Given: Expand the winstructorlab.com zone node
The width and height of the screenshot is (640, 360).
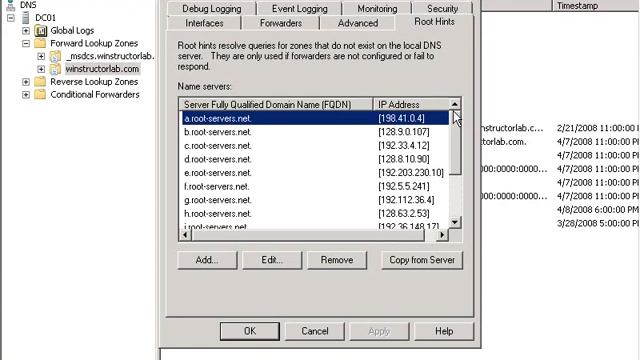Looking at the screenshot, I should [41, 69].
